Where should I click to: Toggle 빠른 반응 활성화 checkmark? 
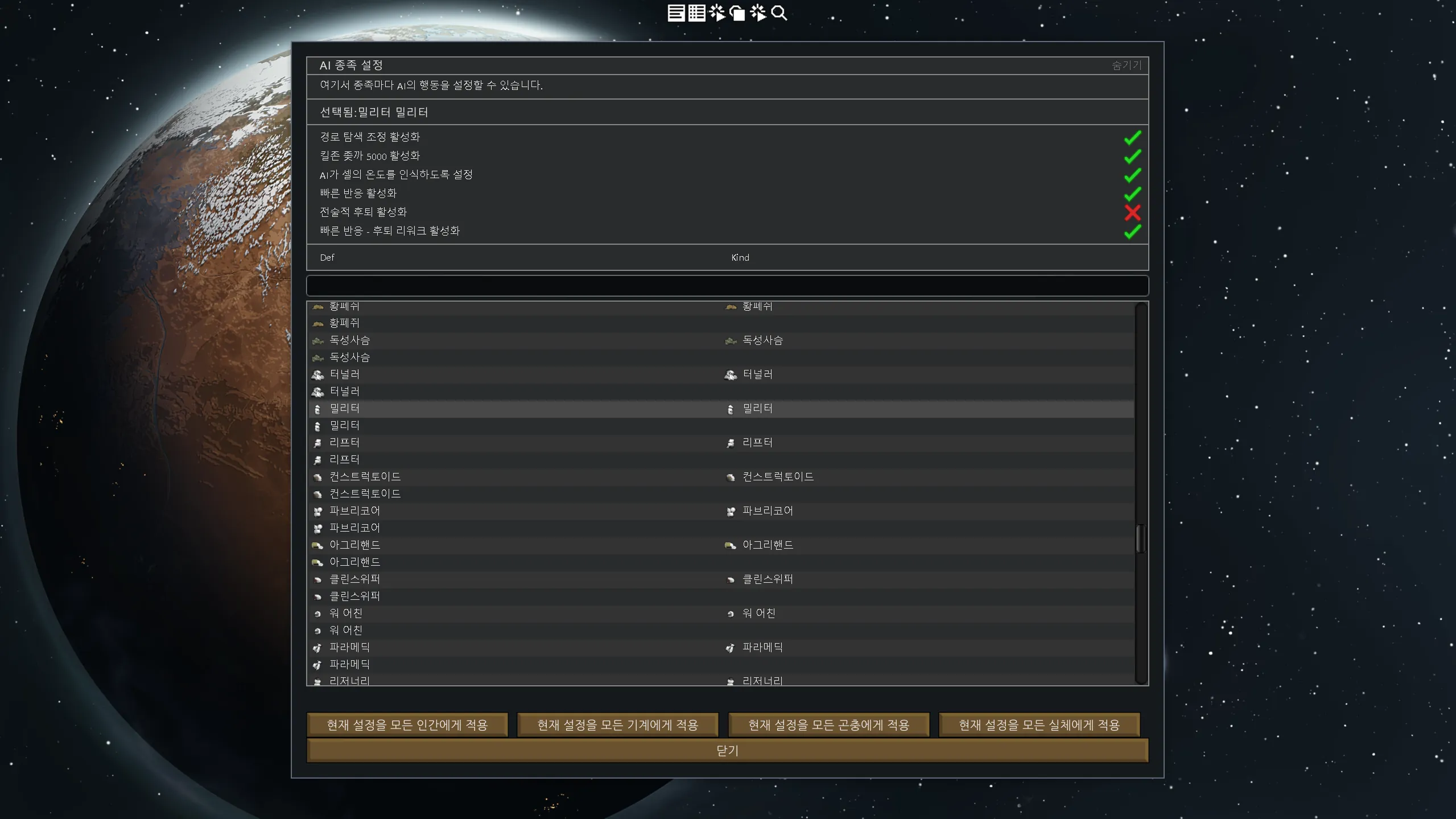click(x=1132, y=194)
